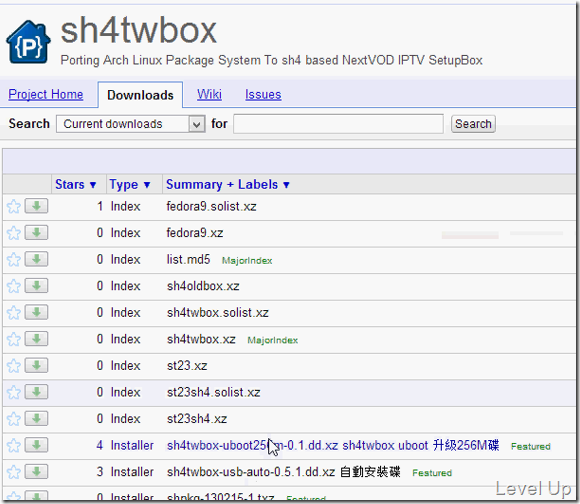Click the MajorIndex label on sh4twbox.xz
The image size is (580, 504).
tap(273, 340)
